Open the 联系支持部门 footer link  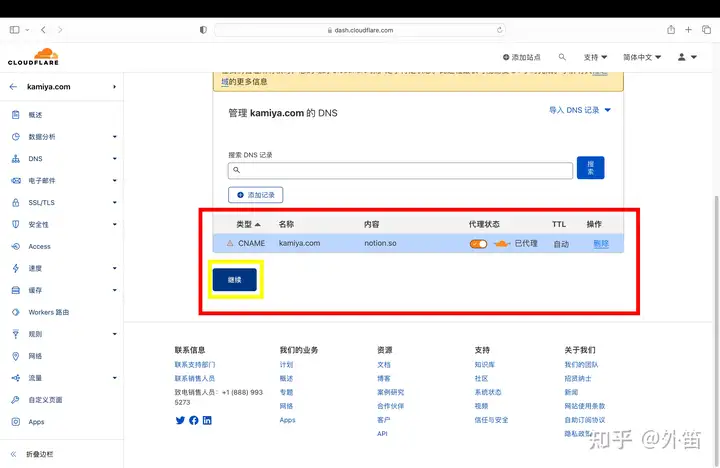(195, 365)
